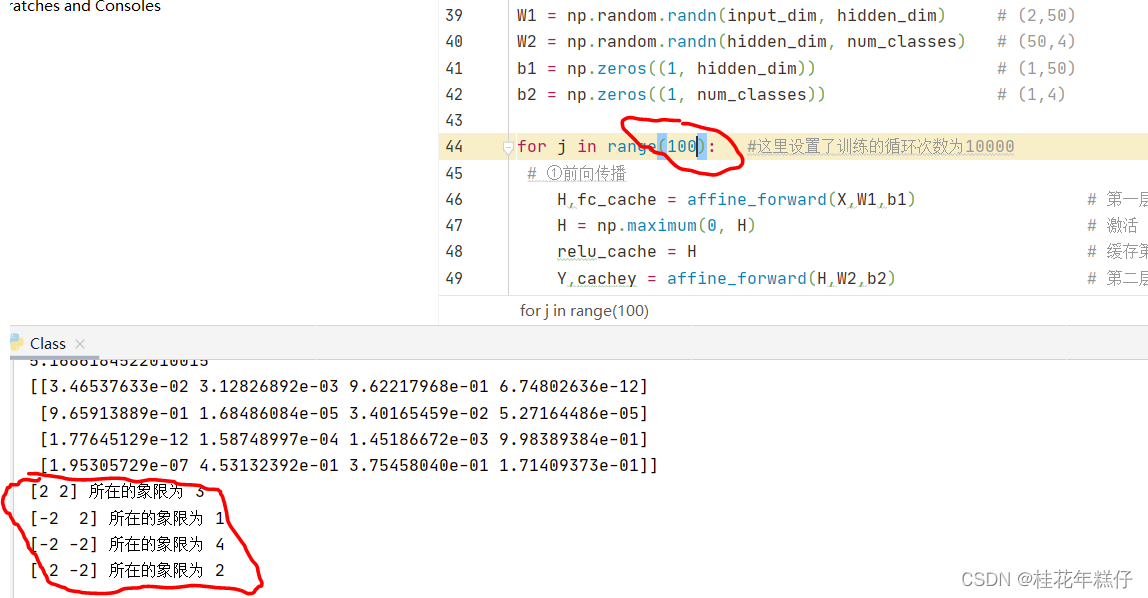The width and height of the screenshot is (1148, 598).
Task: Click b2 assignment on line 42
Action: point(671,94)
